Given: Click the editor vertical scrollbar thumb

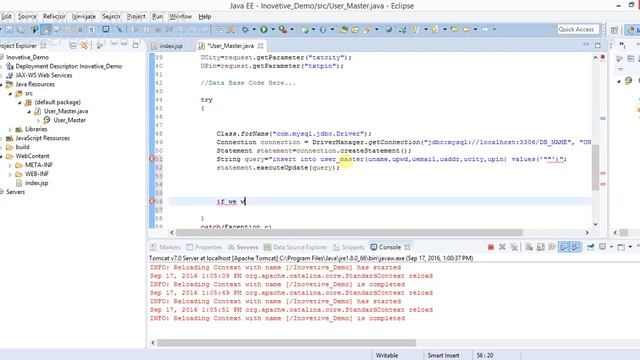Looking at the screenshot, I should (595, 167).
